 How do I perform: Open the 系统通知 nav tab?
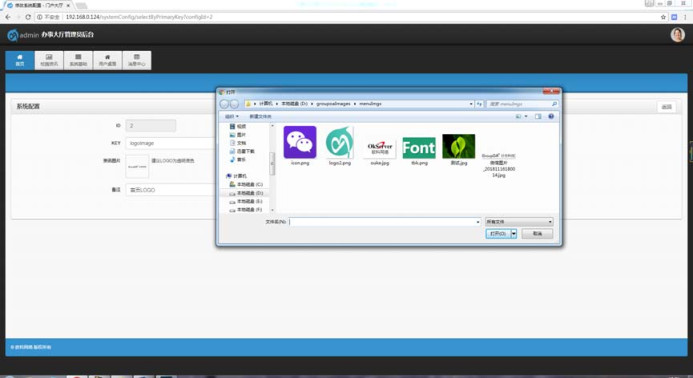click(78, 61)
